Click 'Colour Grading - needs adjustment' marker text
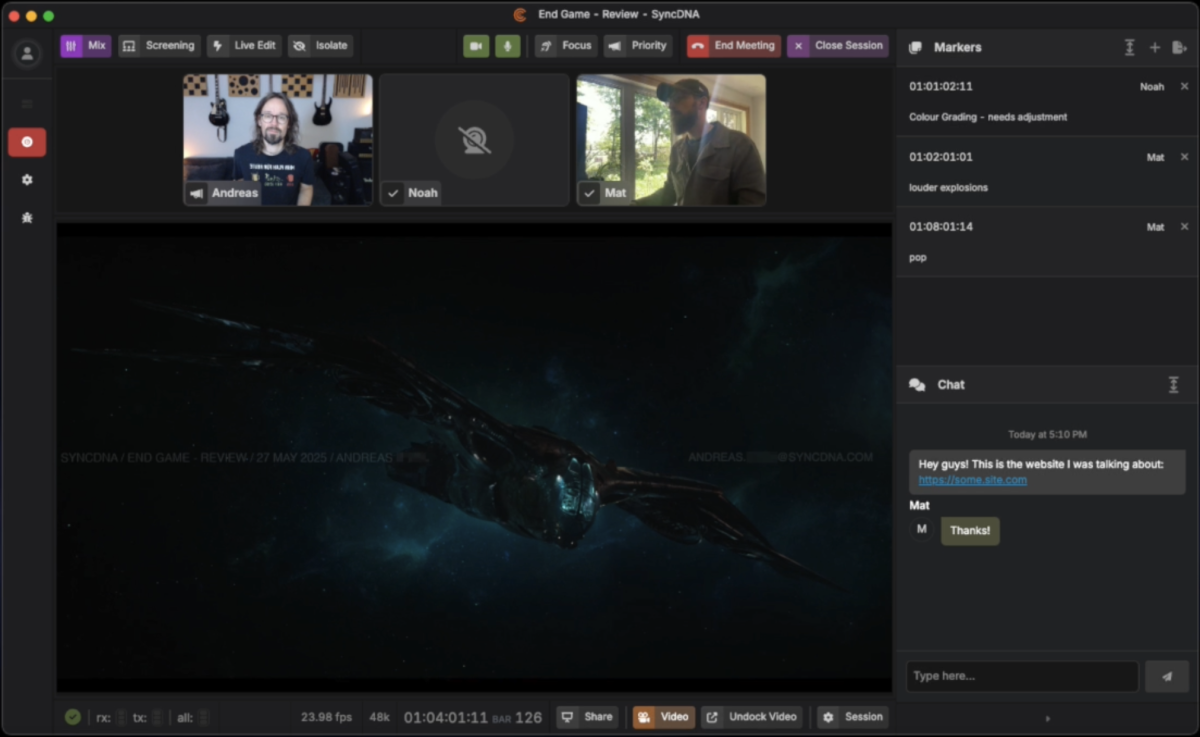Image resolution: width=1200 pixels, height=737 pixels. tap(988, 117)
